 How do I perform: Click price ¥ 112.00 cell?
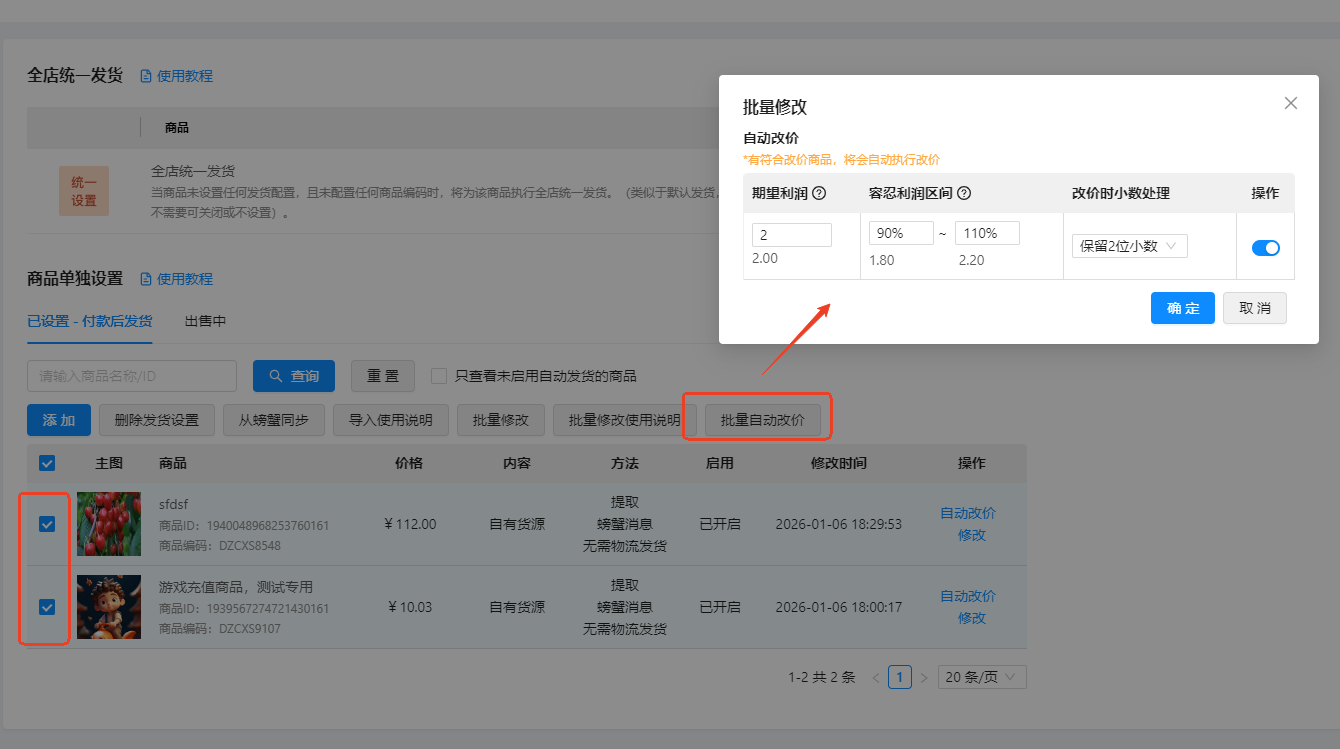[410, 524]
